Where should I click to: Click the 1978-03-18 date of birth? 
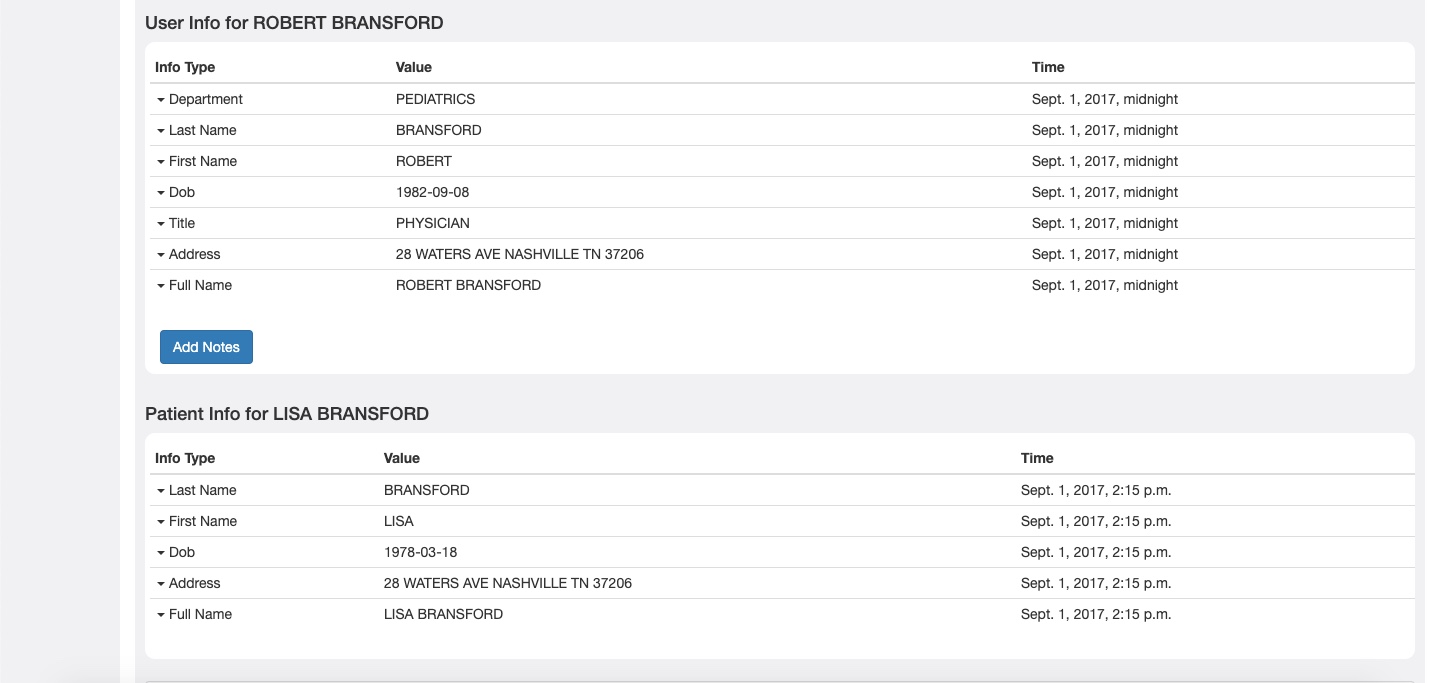(420, 552)
